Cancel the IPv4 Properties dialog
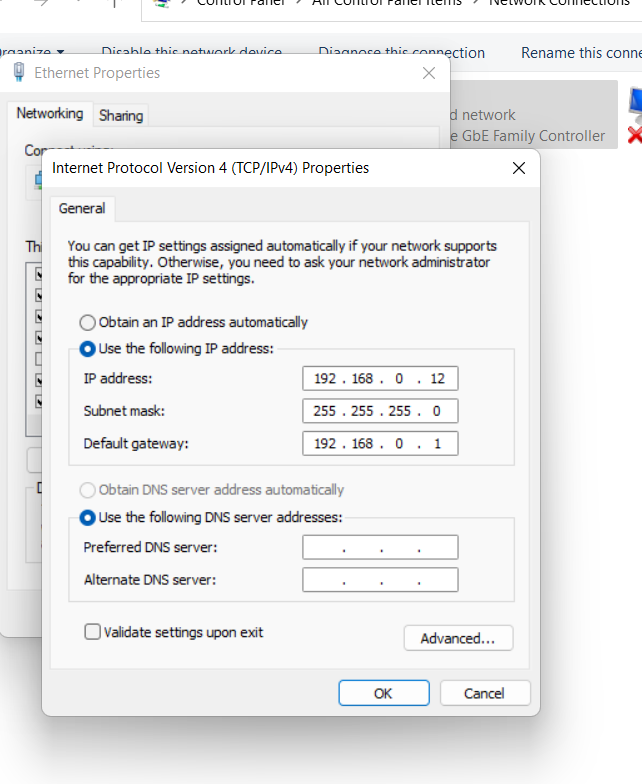Image resolution: width=642 pixels, height=784 pixels. [484, 693]
